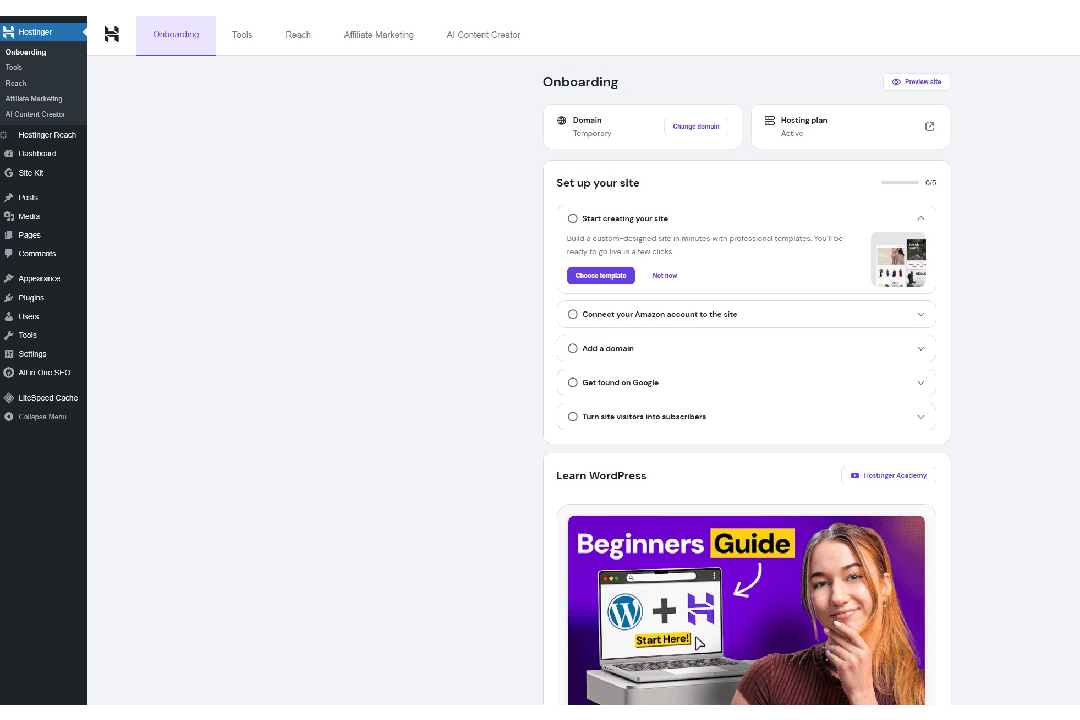Click the Hosting plan server icon
The width and height of the screenshot is (1080, 720).
click(769, 120)
